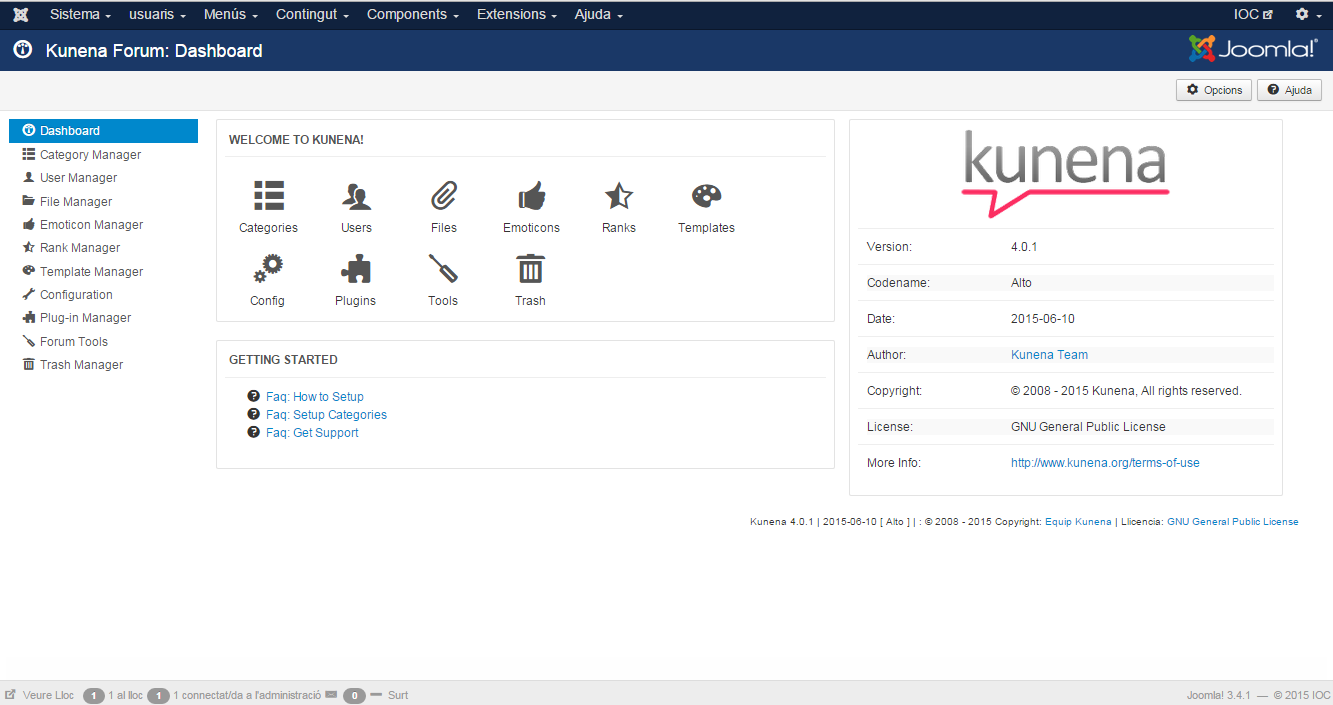Open the Components menu
The image size is (1333, 705).
pos(412,15)
